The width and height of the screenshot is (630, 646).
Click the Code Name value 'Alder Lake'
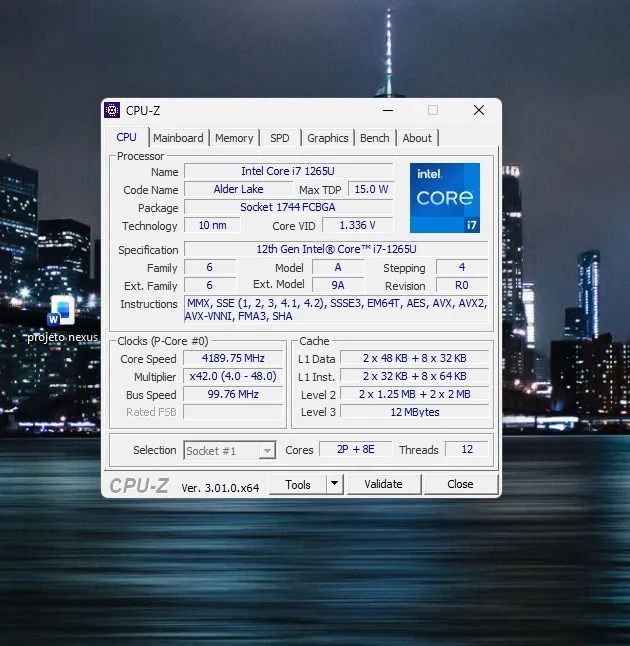(x=238, y=189)
